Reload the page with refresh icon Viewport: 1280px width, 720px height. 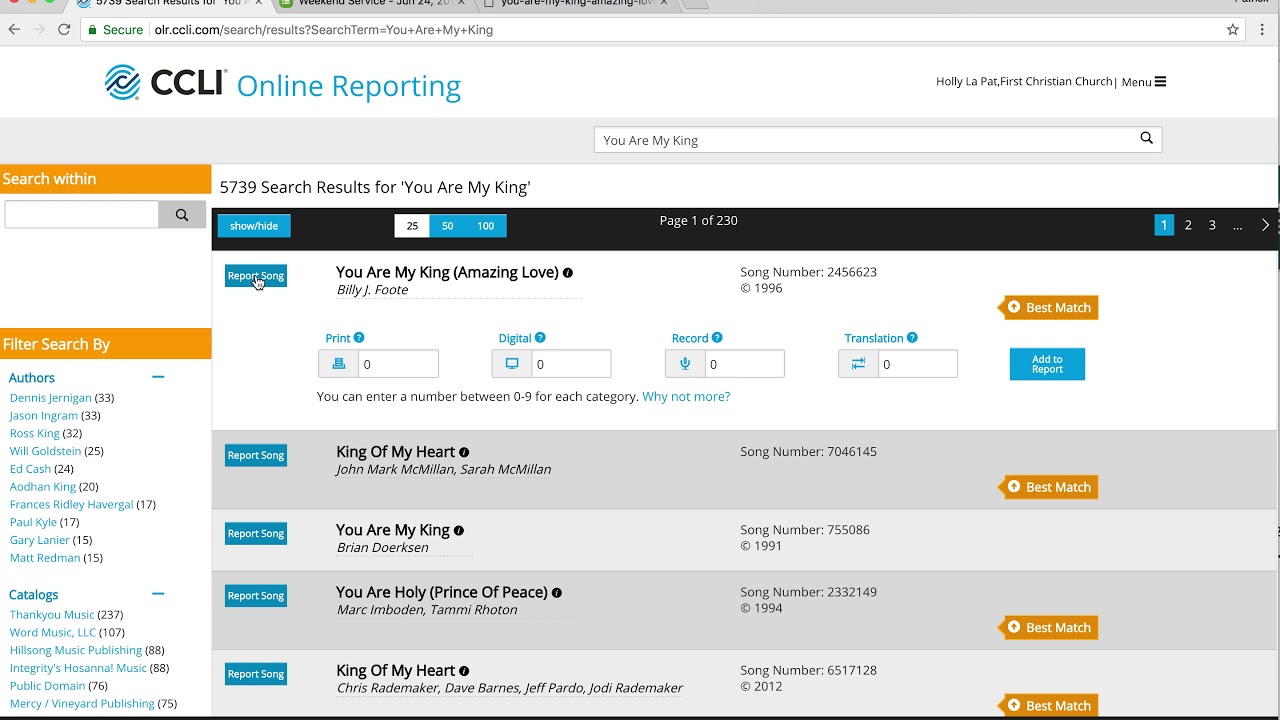pyautogui.click(x=64, y=30)
